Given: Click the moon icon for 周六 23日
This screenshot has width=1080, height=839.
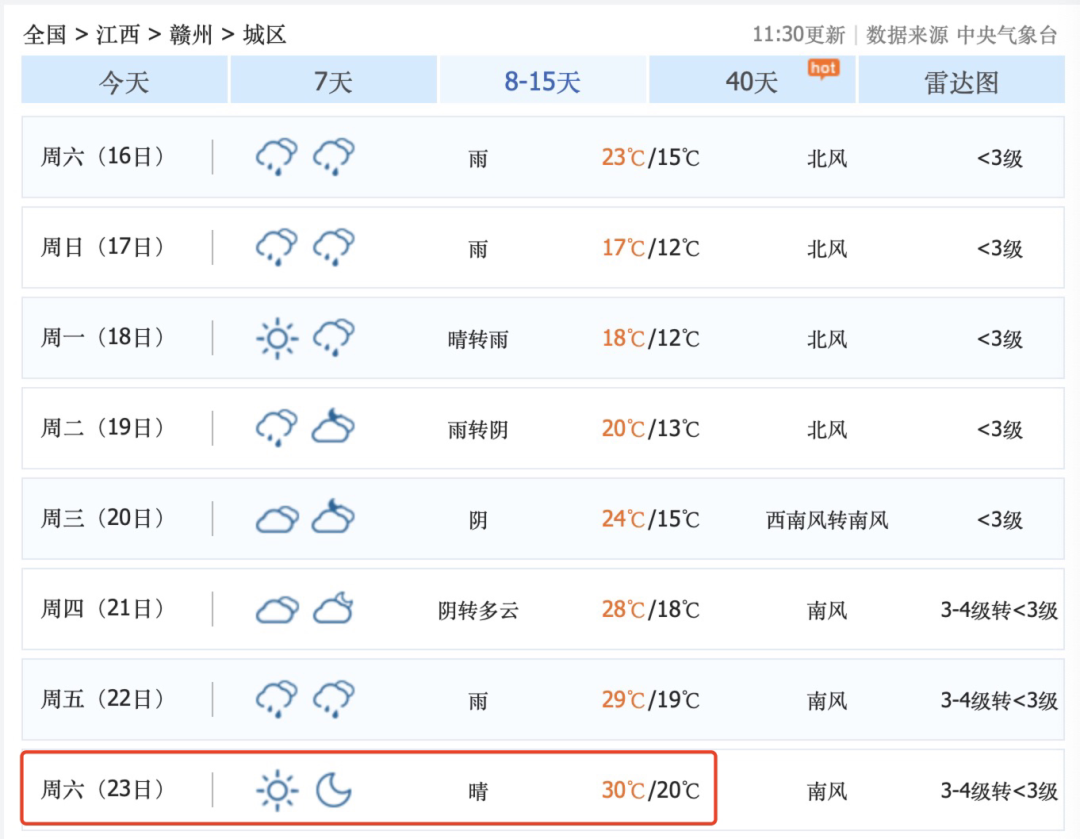Looking at the screenshot, I should click(333, 789).
